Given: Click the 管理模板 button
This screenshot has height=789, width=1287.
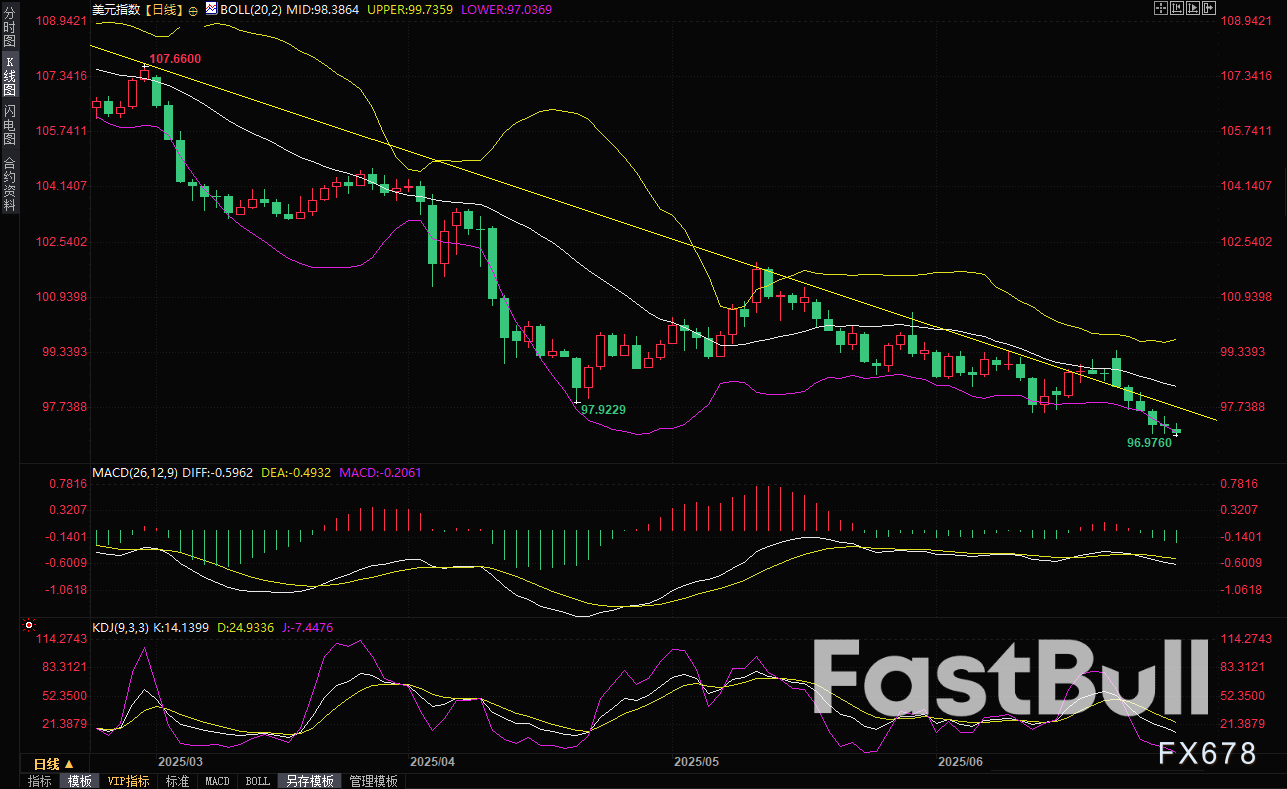Looking at the screenshot, I should coord(373,781).
